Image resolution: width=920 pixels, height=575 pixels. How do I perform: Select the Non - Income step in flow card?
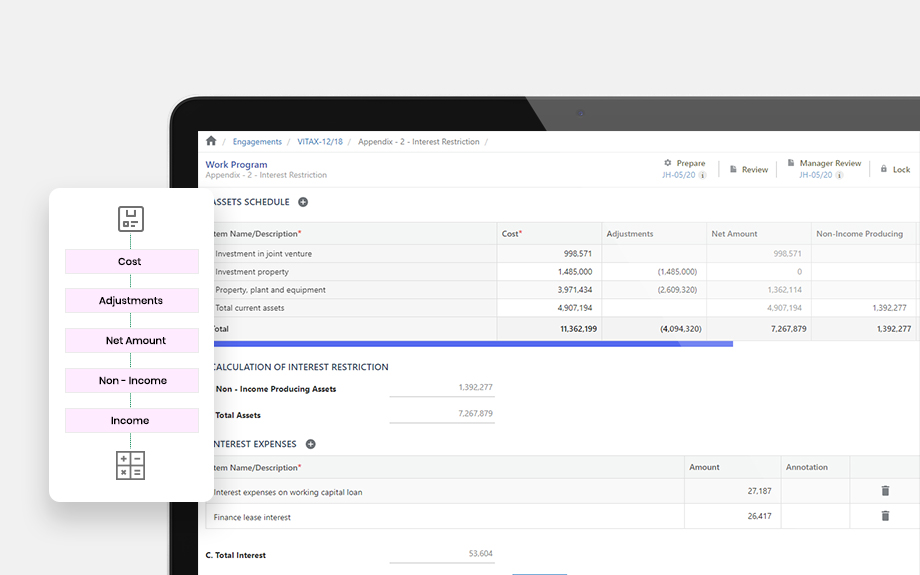[x=131, y=380]
